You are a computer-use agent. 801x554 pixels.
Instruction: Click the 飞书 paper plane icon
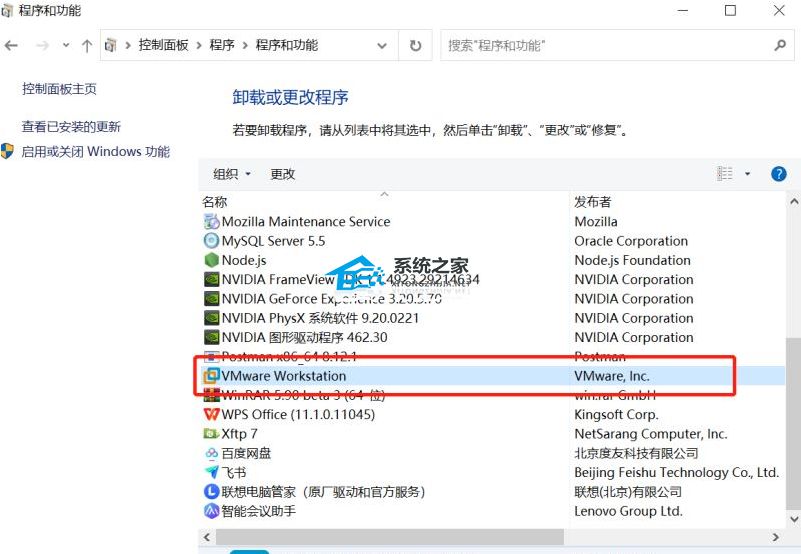click(x=211, y=472)
